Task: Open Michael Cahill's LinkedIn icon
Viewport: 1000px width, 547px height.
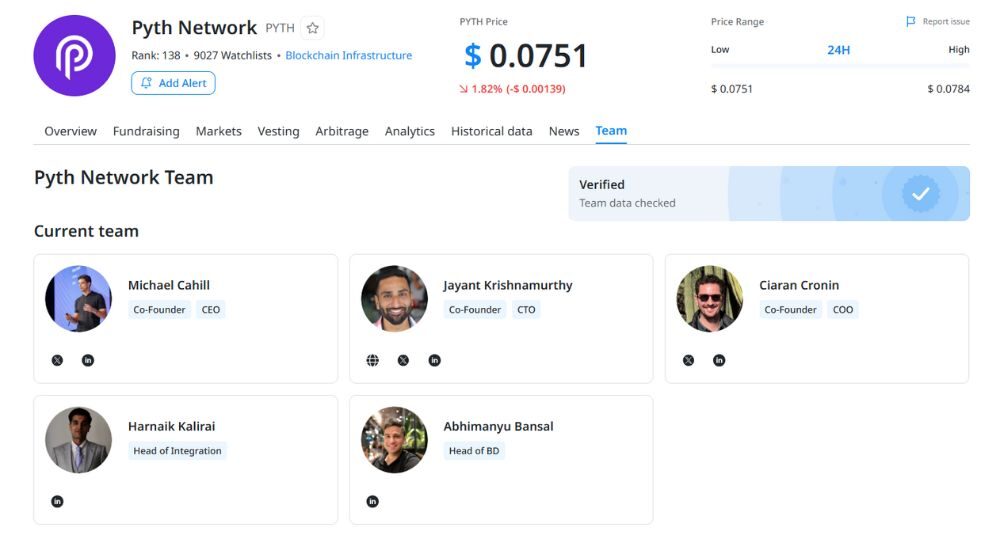Action: 88,360
